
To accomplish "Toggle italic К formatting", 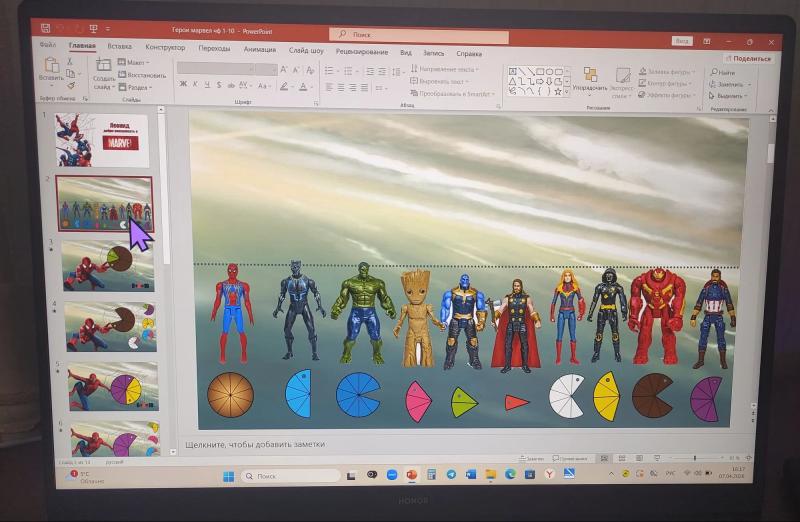I will coord(195,85).
